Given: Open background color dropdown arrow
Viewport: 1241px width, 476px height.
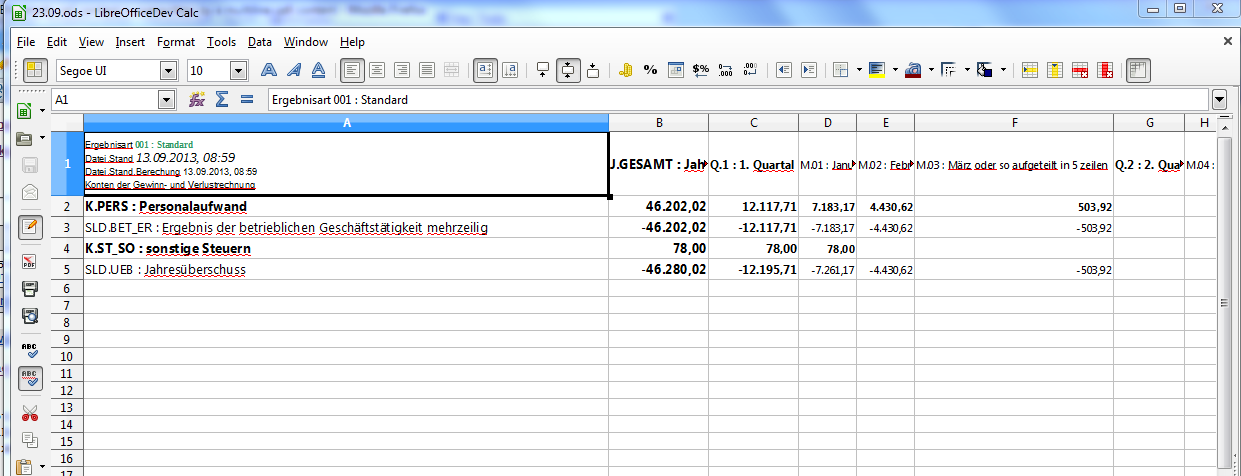Looking at the screenshot, I should pos(895,70).
